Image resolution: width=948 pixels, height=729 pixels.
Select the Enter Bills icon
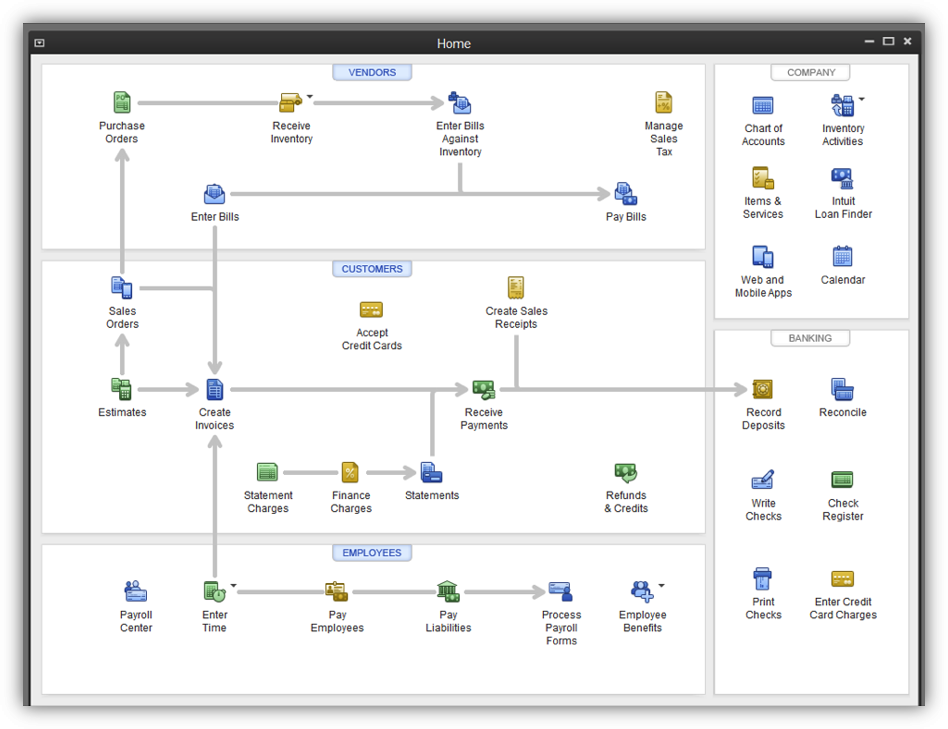214,194
